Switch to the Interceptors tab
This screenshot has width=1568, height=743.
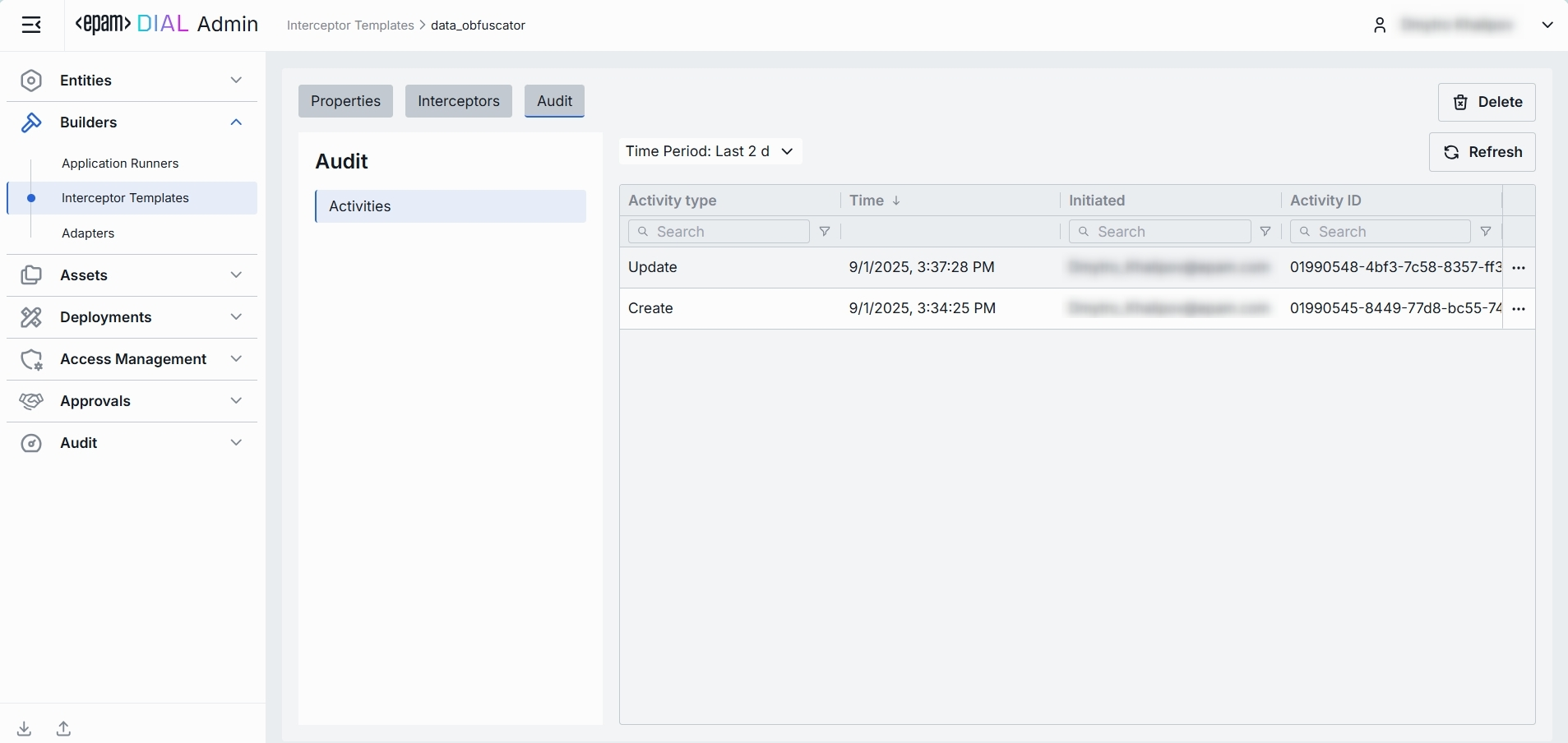[459, 101]
